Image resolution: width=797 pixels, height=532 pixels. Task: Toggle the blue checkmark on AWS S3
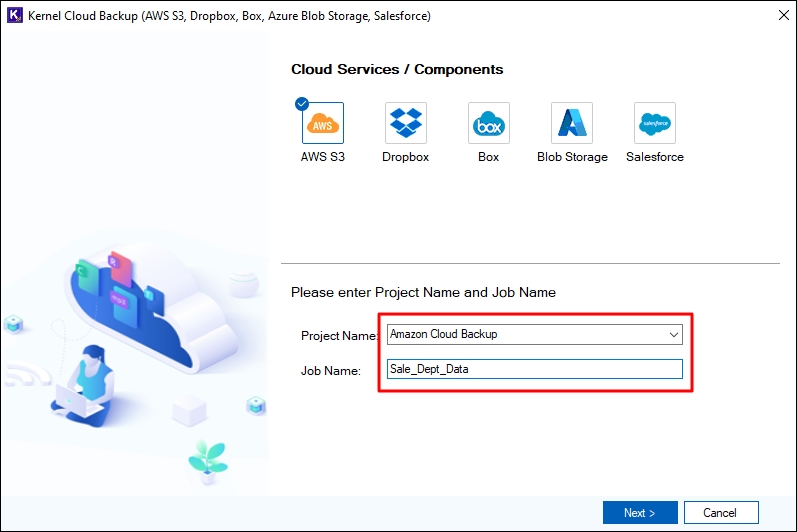click(302, 104)
